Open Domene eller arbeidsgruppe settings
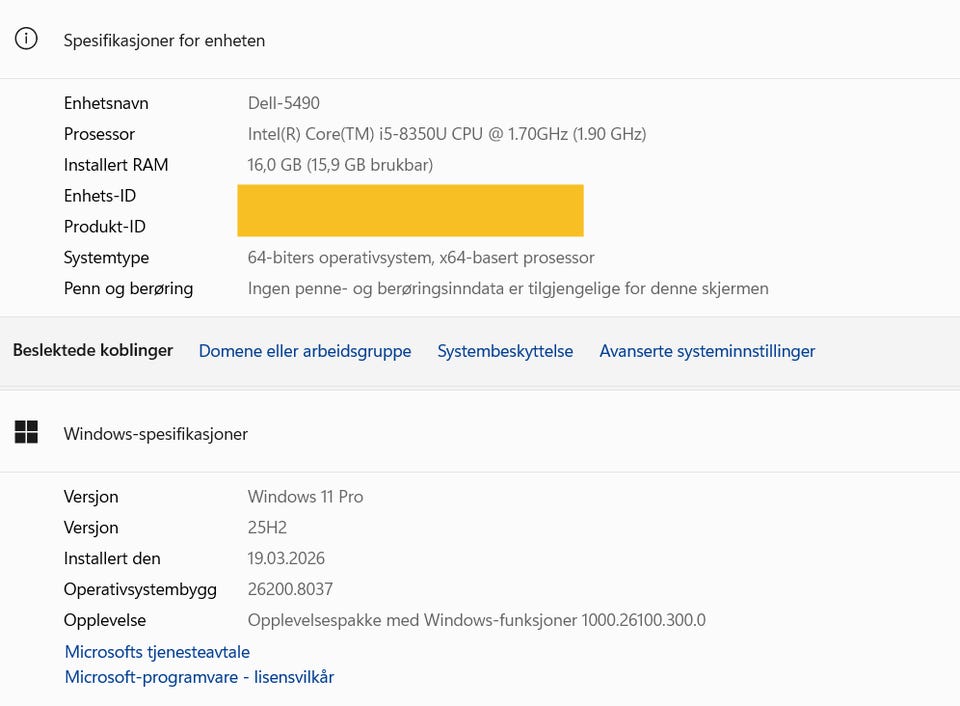Image resolution: width=960 pixels, height=706 pixels. tap(305, 351)
